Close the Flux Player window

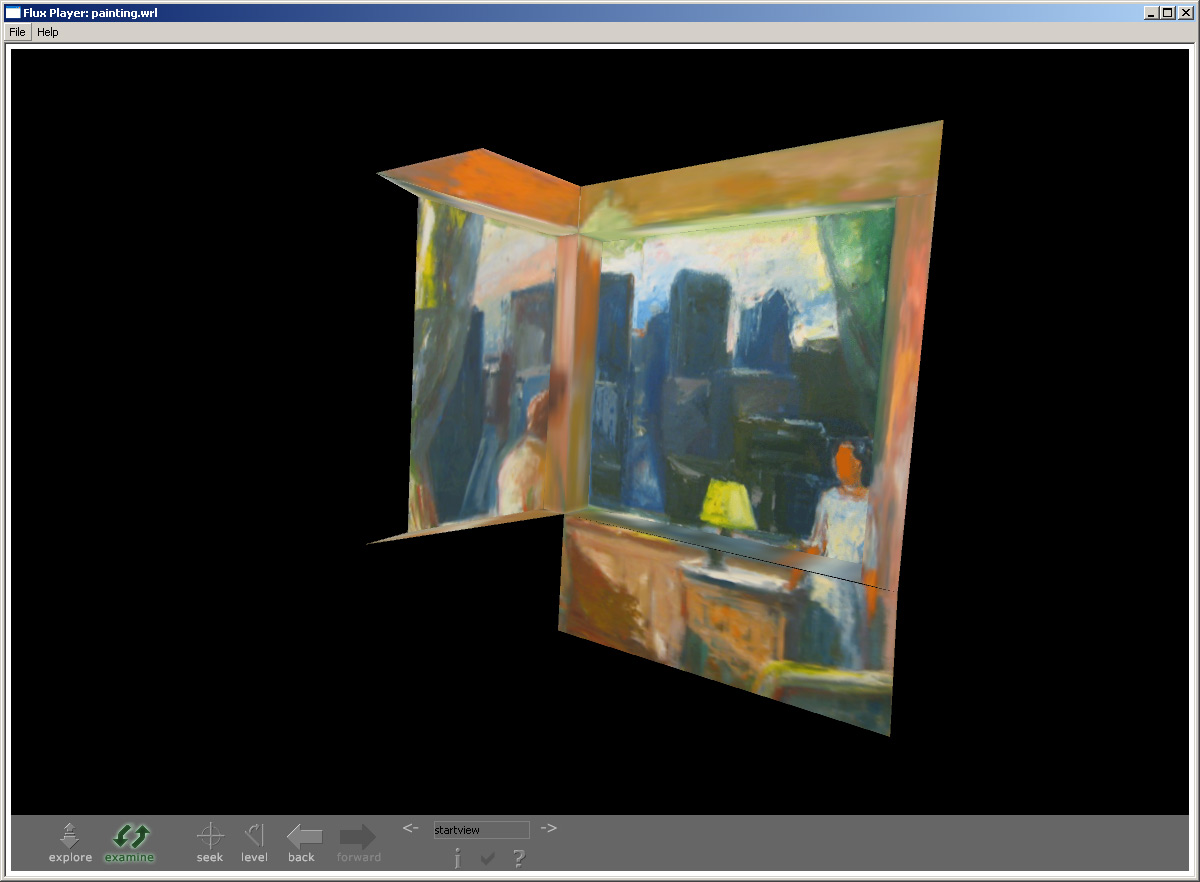click(1186, 12)
